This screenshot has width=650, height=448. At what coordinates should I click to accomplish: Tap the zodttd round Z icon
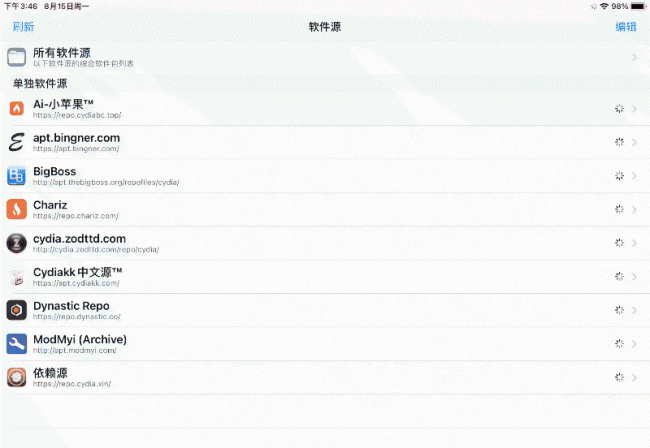pyautogui.click(x=17, y=243)
